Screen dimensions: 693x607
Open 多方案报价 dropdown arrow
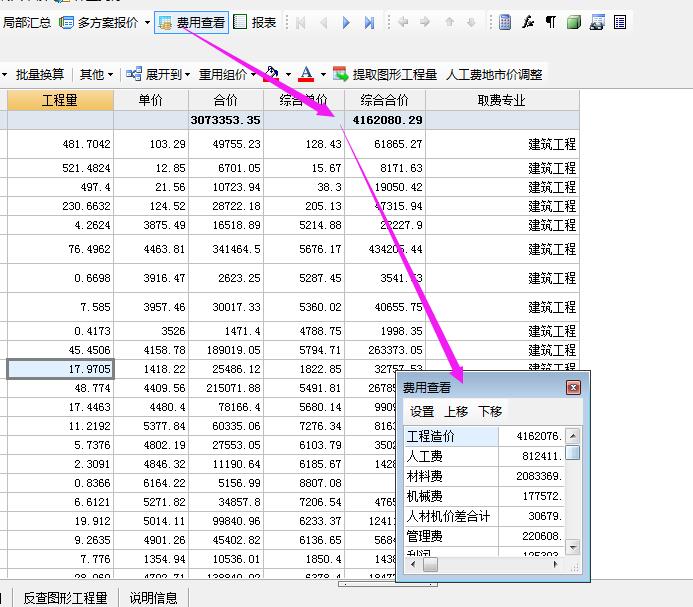147,22
